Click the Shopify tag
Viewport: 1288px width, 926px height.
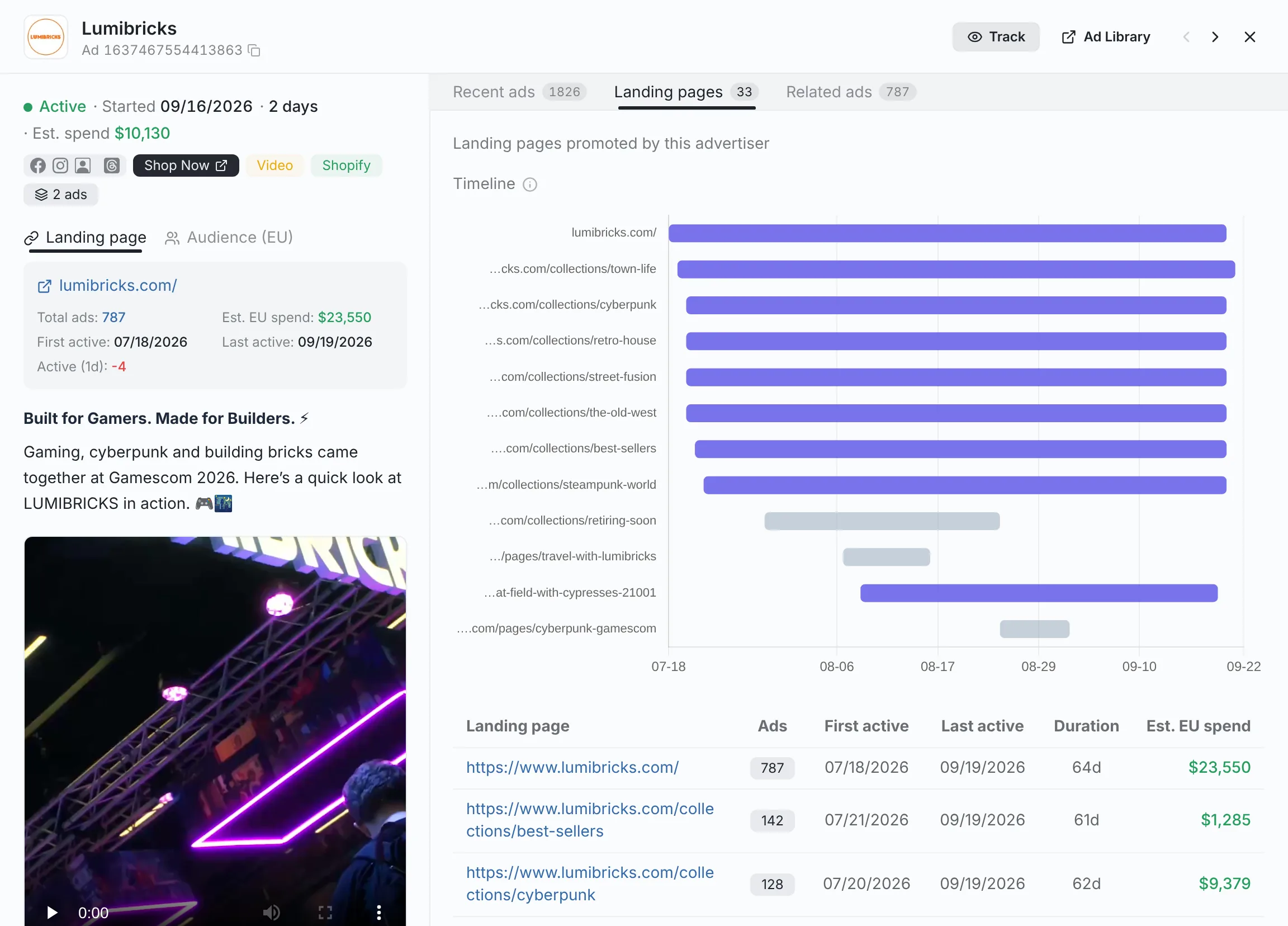[x=347, y=166]
